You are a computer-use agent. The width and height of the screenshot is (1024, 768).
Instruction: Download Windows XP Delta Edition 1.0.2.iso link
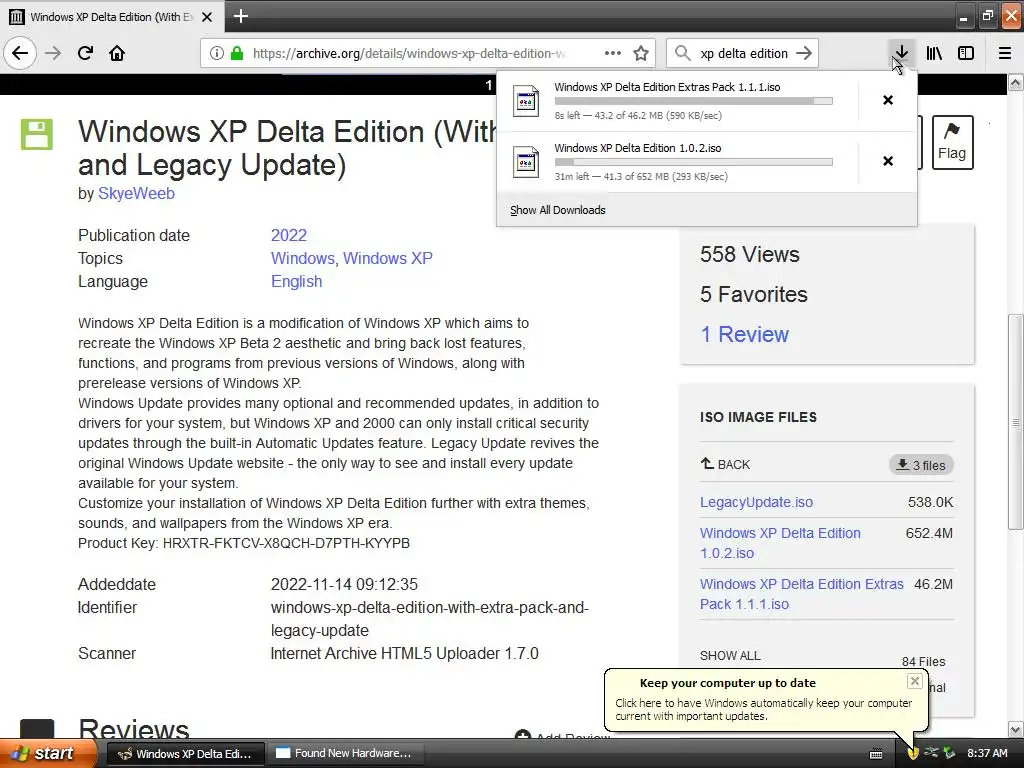[x=780, y=543]
